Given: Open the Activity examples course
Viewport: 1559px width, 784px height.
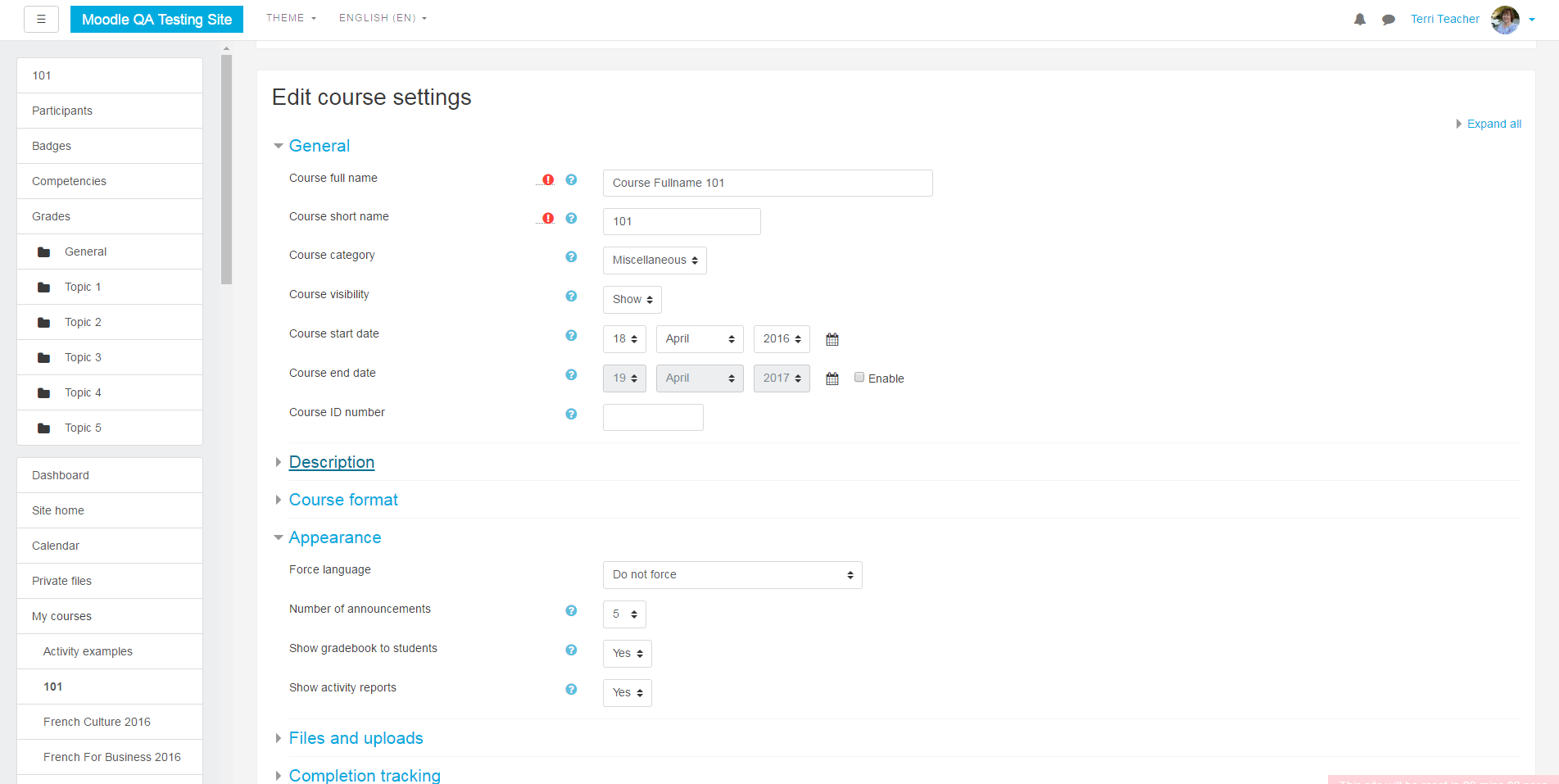Looking at the screenshot, I should point(110,651).
